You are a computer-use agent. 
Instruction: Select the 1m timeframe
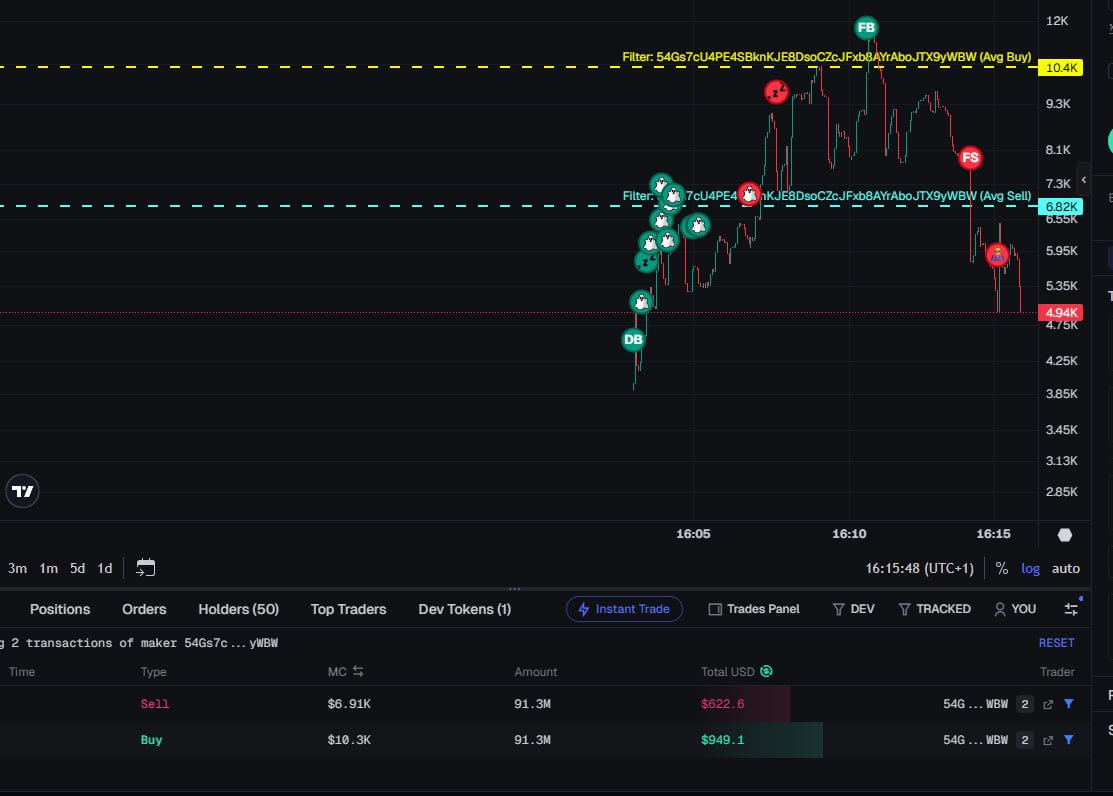coord(48,568)
